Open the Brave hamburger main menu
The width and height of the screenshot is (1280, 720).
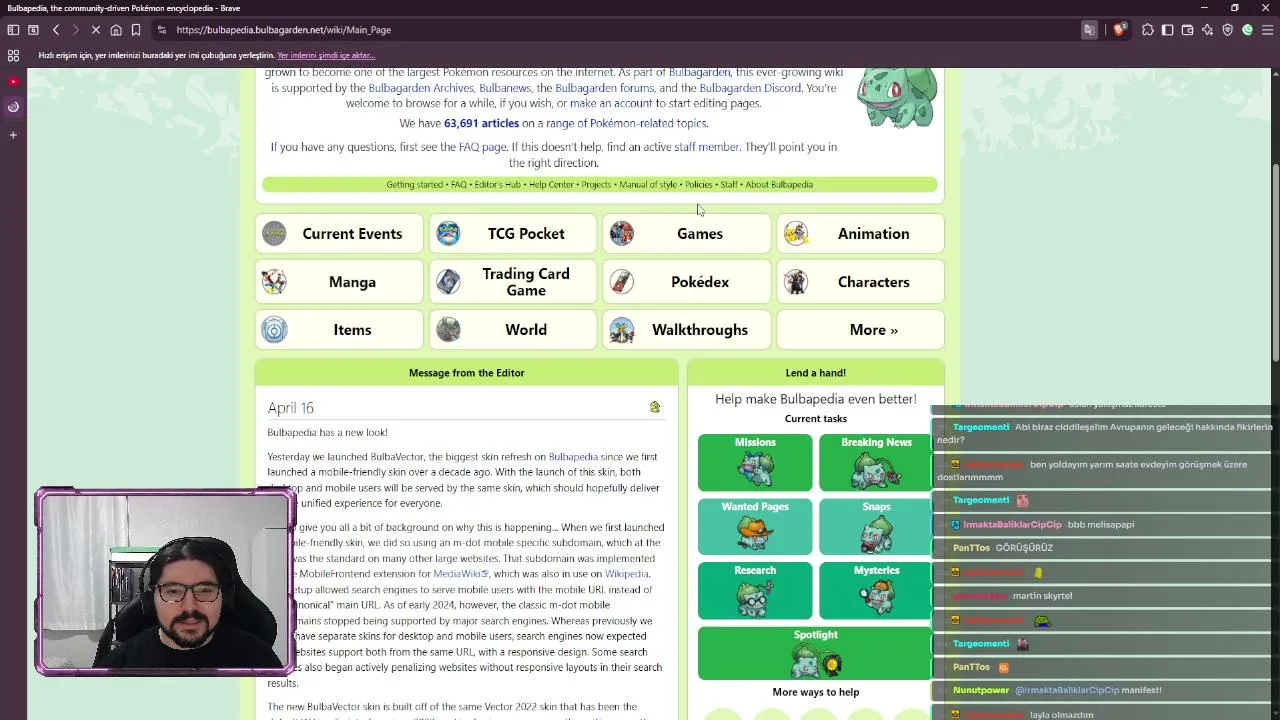click(x=1267, y=30)
